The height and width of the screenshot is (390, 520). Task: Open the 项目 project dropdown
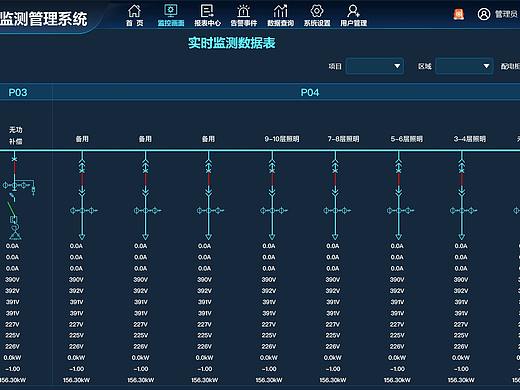[x=375, y=66]
